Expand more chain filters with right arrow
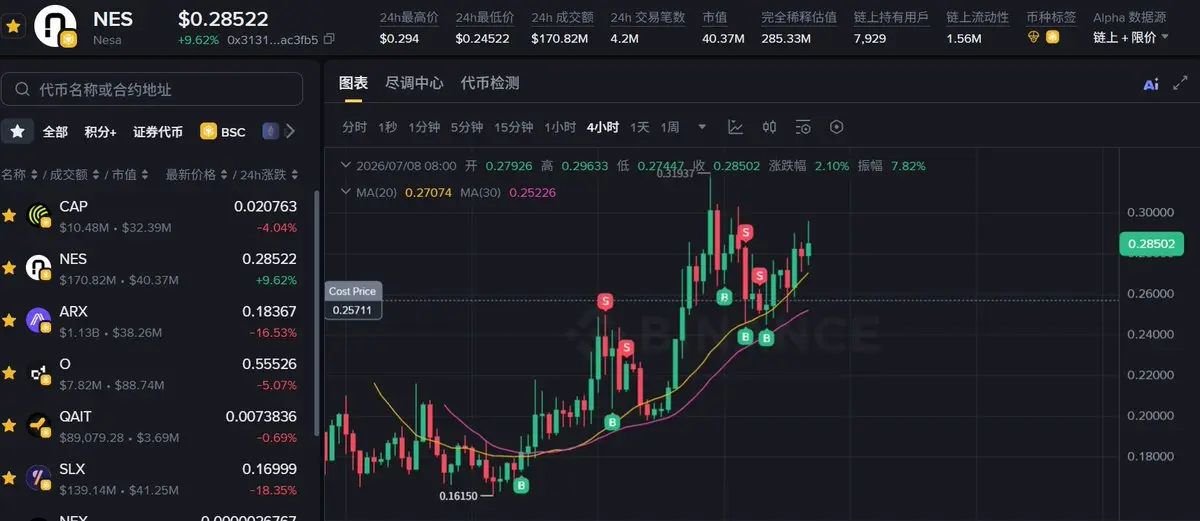This screenshot has height=521, width=1200. tap(291, 131)
